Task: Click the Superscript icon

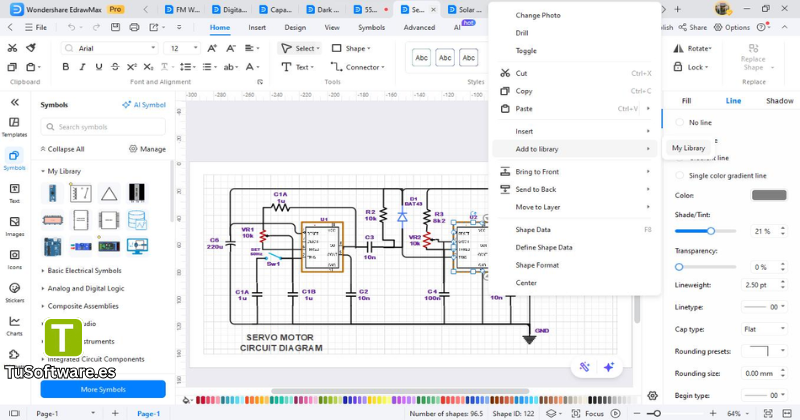Action: point(132,67)
